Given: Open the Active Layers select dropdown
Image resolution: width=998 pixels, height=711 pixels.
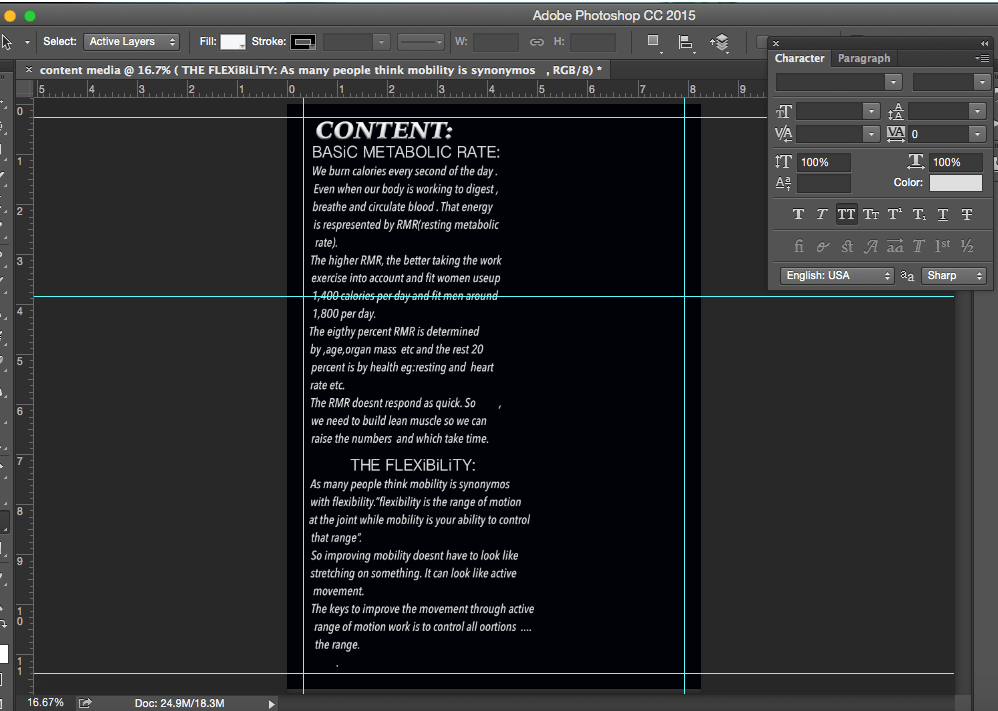Looking at the screenshot, I should click(x=132, y=42).
